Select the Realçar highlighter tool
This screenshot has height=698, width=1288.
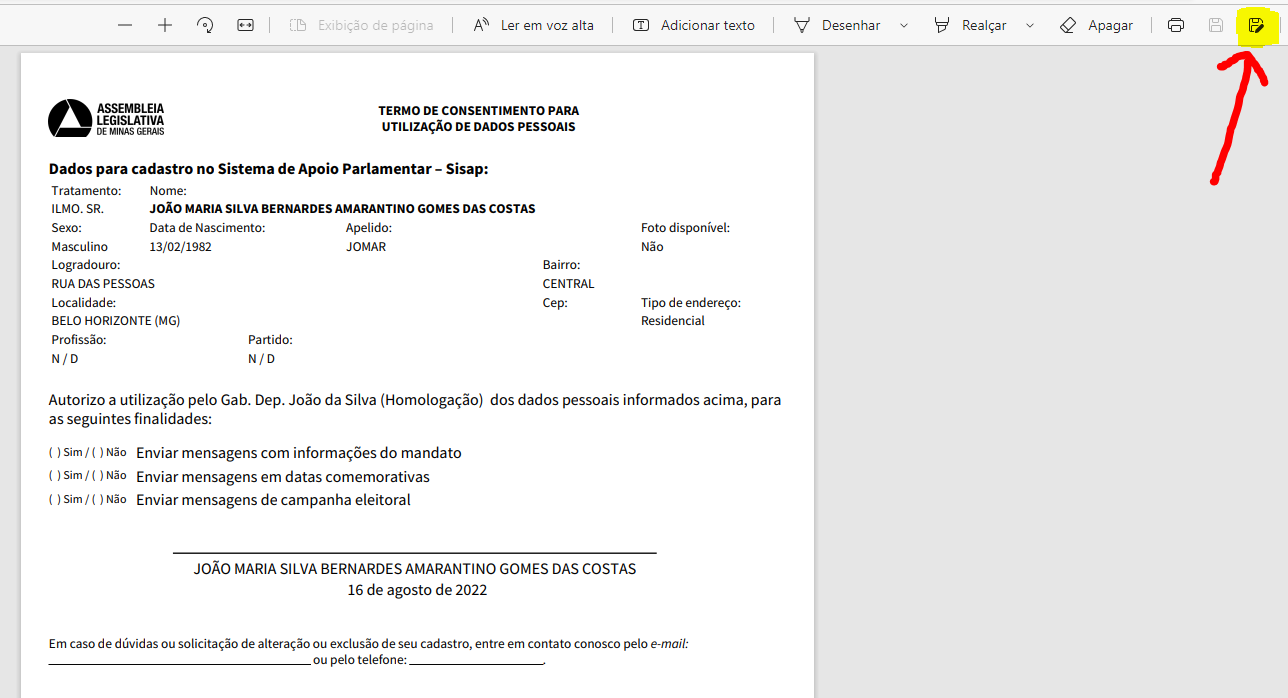tap(970, 25)
